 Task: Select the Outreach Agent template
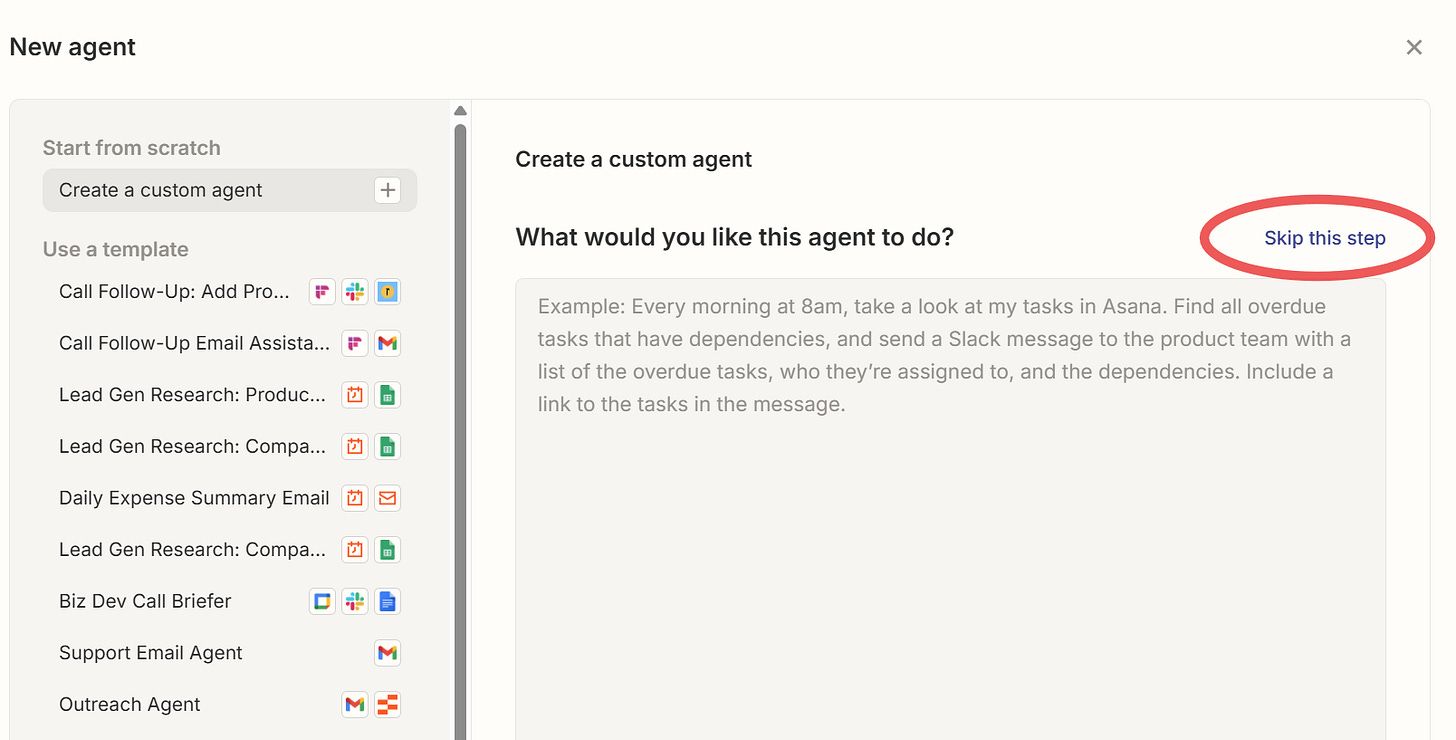click(230, 704)
